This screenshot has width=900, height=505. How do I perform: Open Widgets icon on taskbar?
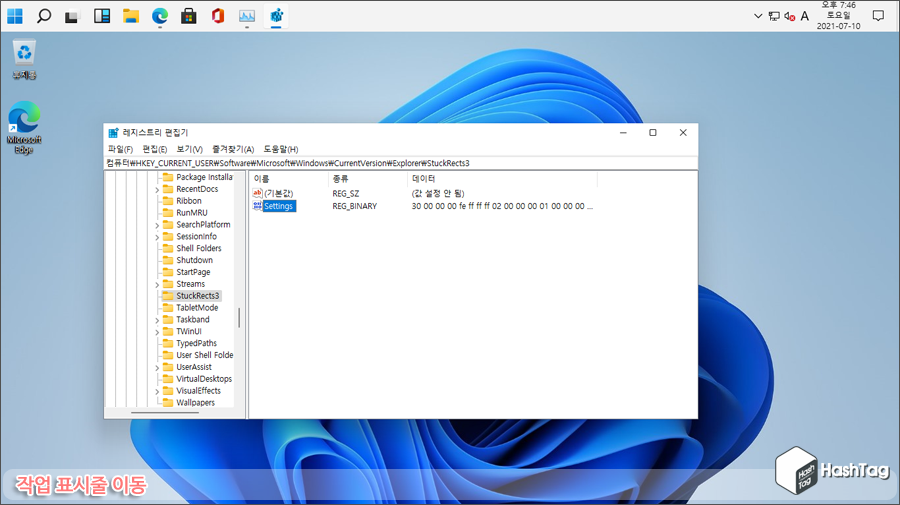pos(102,16)
